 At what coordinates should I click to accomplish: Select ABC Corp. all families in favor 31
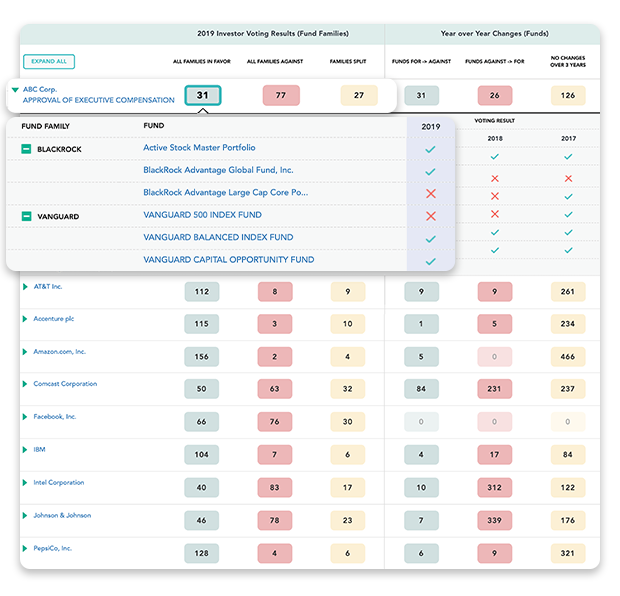(203, 95)
